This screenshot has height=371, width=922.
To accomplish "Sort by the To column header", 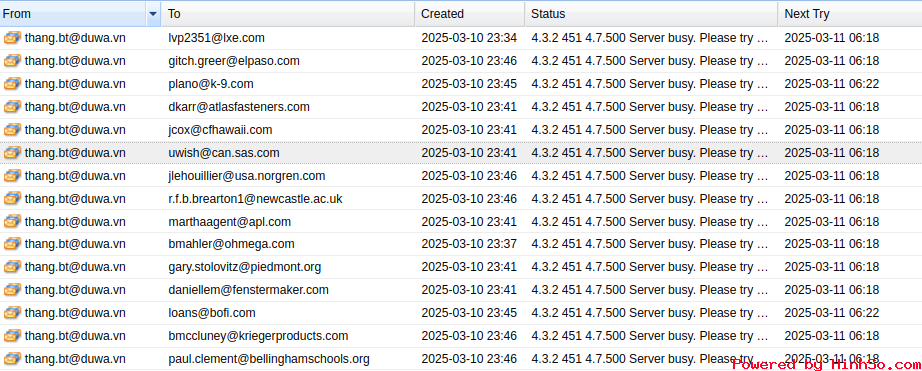I will coord(288,14).
